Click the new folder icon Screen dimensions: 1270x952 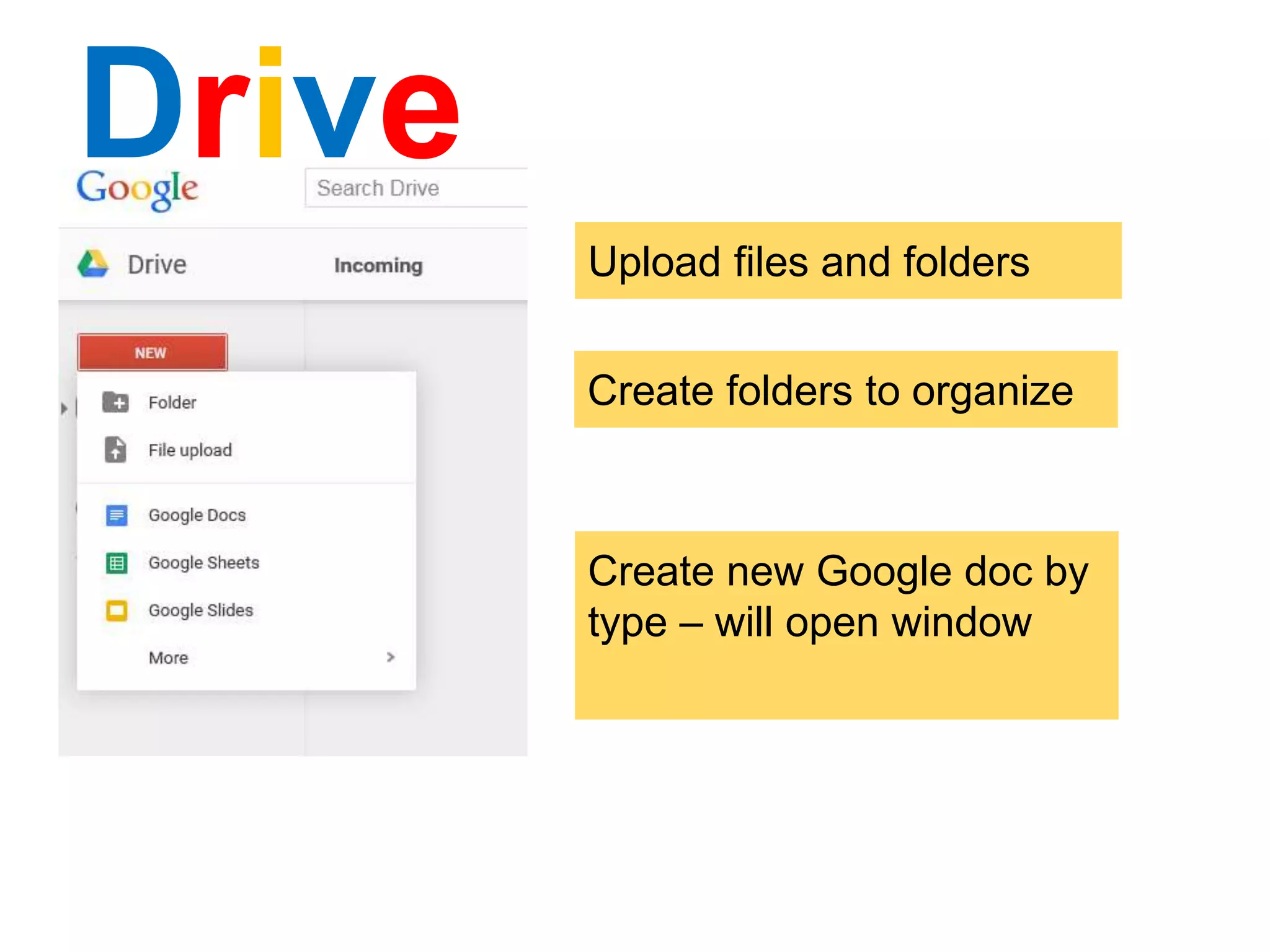[115, 402]
